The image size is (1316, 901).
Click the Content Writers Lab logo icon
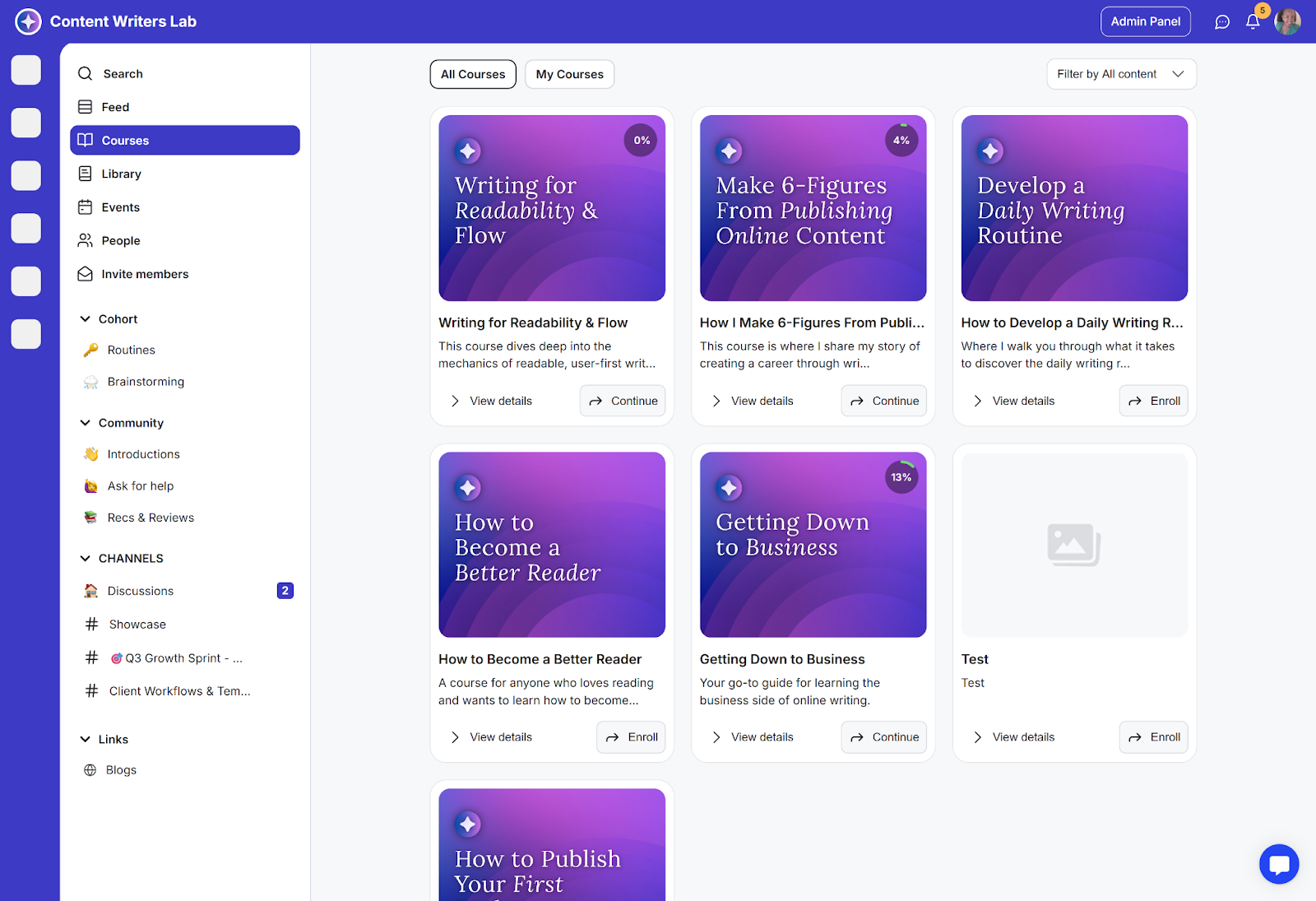click(28, 21)
